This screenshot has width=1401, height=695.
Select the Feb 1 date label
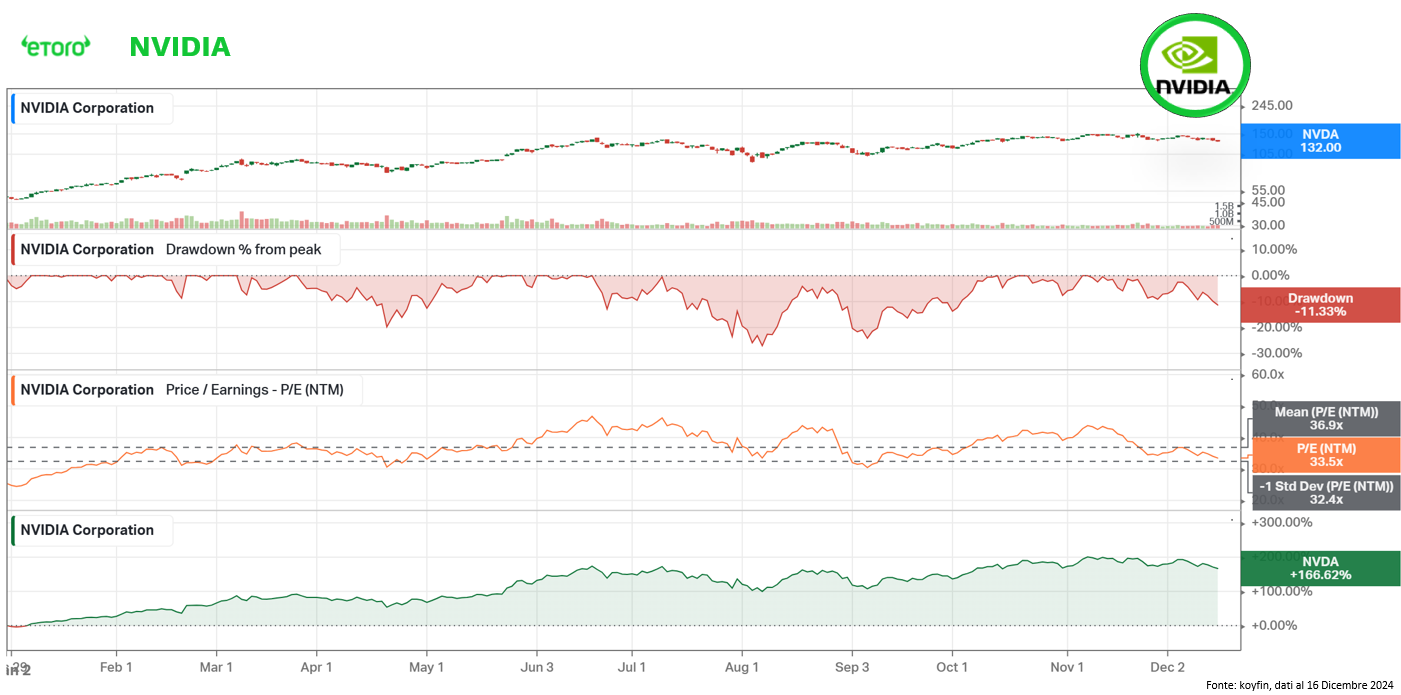coord(116,667)
